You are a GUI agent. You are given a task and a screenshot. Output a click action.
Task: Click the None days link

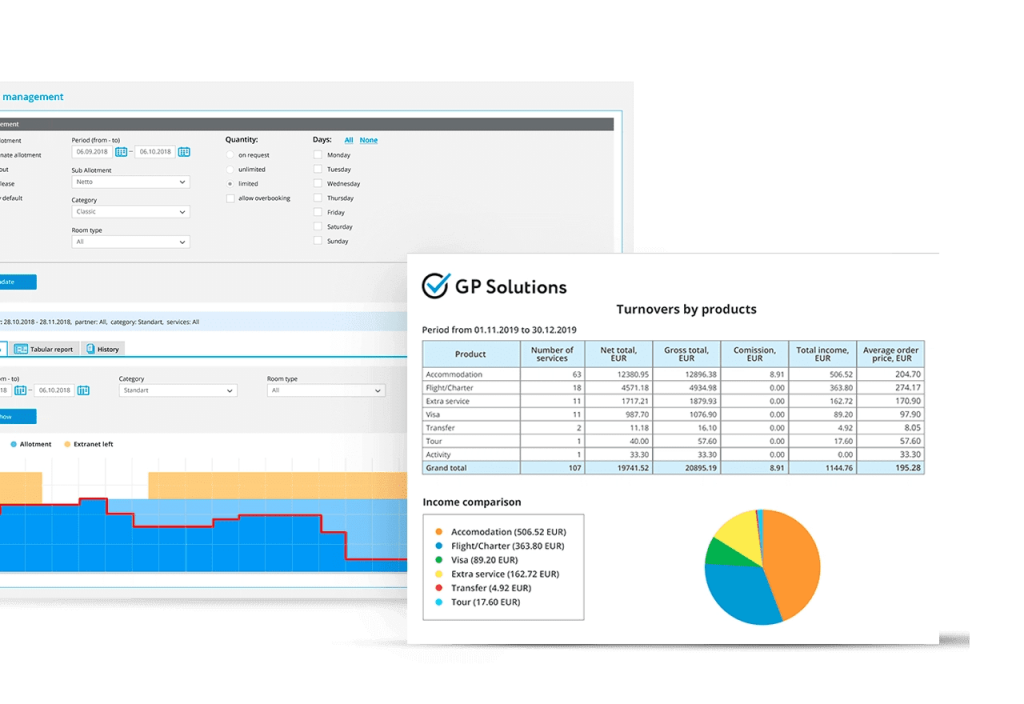[x=368, y=140]
